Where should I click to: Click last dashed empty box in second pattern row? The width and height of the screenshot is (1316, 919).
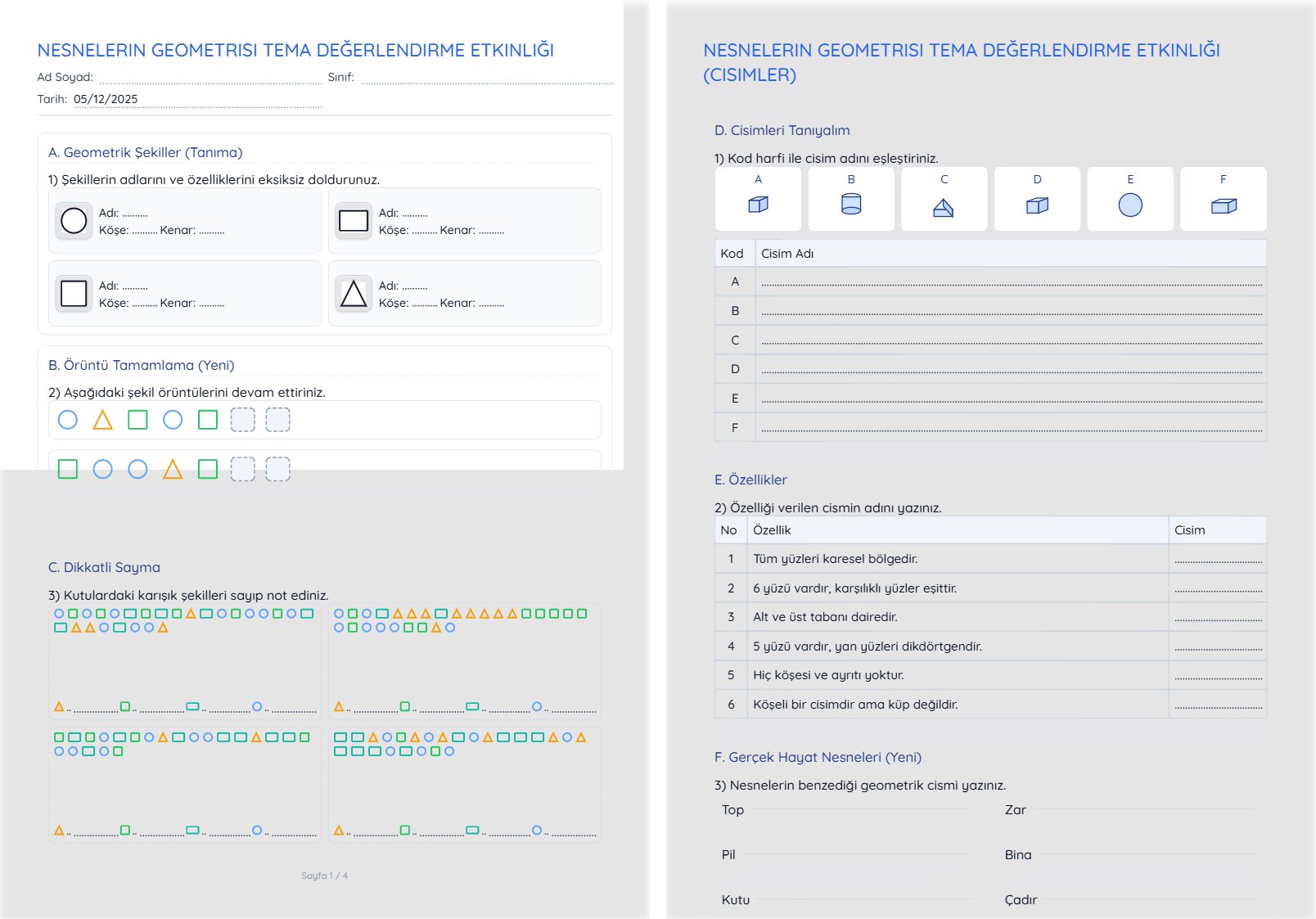[278, 469]
